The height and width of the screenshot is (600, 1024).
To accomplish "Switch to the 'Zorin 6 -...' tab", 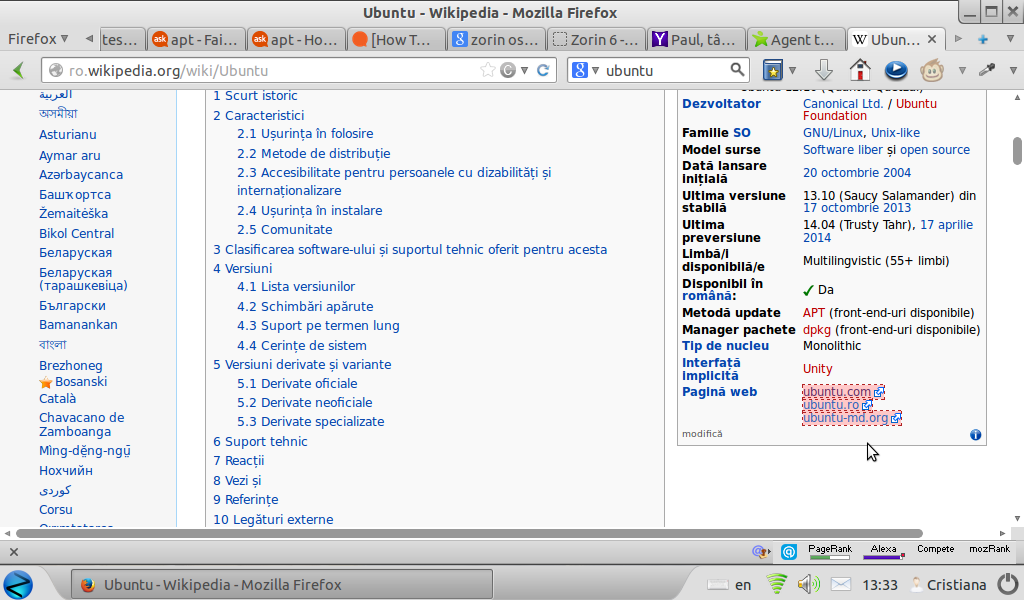I will point(596,40).
